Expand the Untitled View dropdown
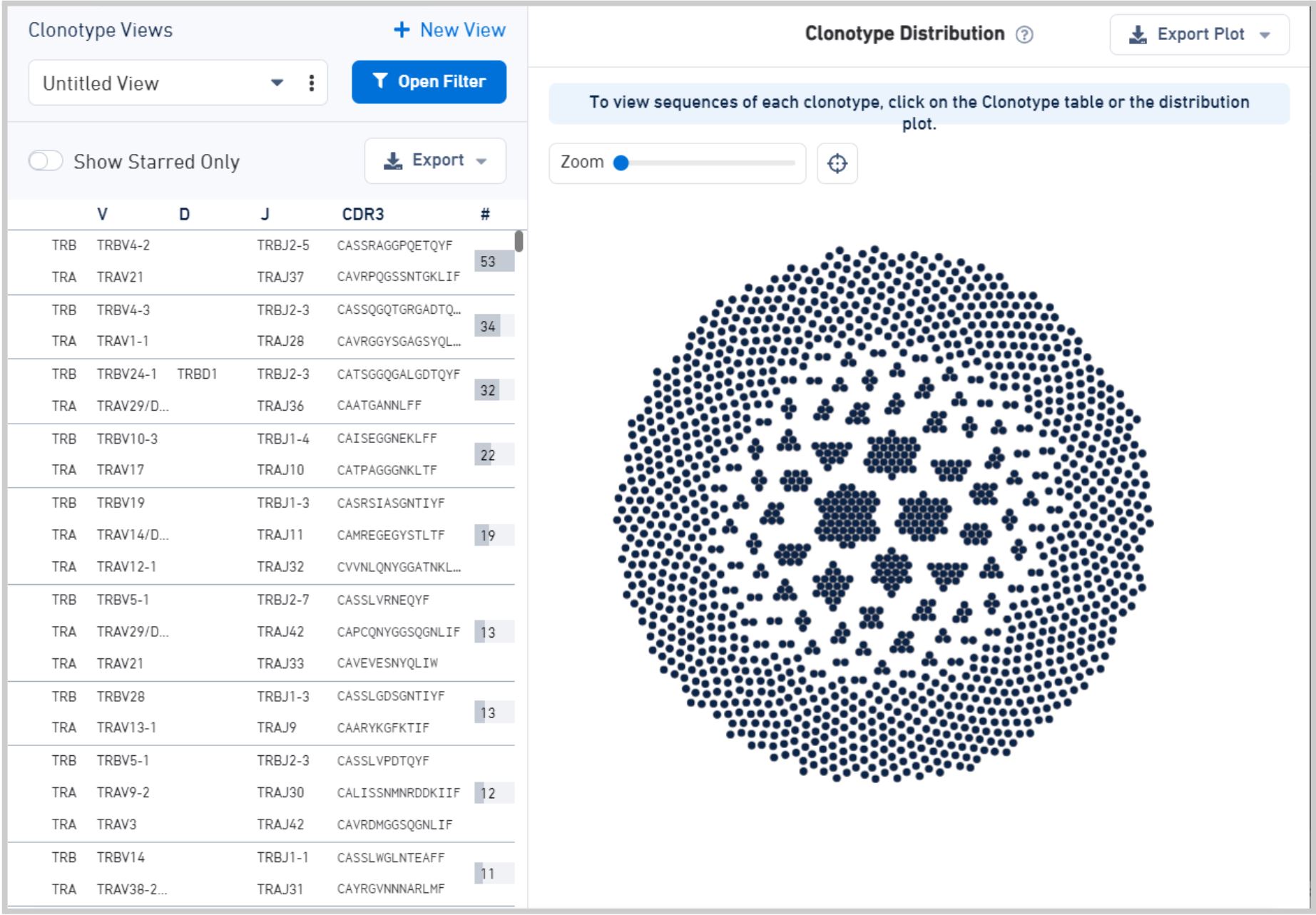This screenshot has height=915, width=1316. pos(277,83)
